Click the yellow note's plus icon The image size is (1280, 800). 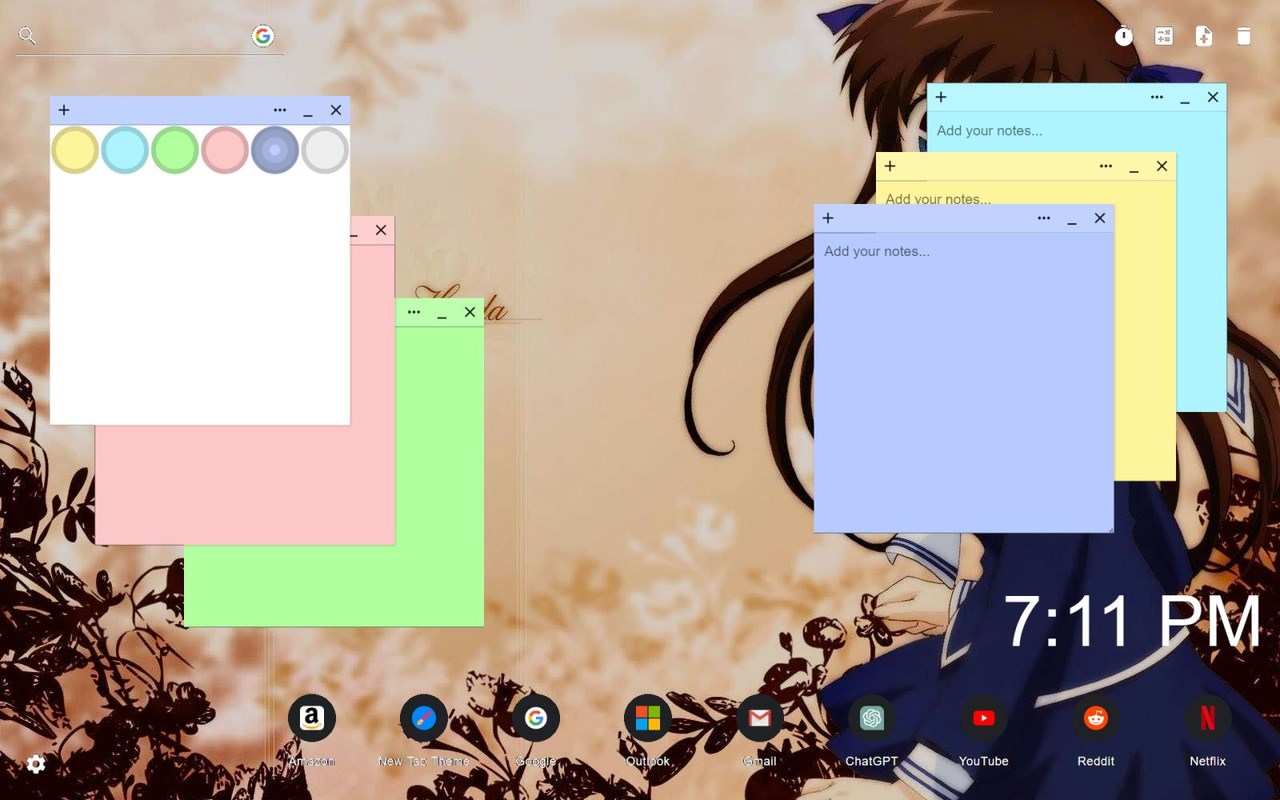(x=890, y=166)
